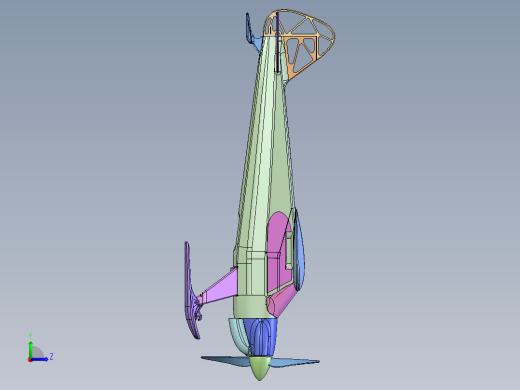This screenshot has width=520, height=390.
Task: Pick the dark purple rudder hinge rod
Action: click(277, 42)
